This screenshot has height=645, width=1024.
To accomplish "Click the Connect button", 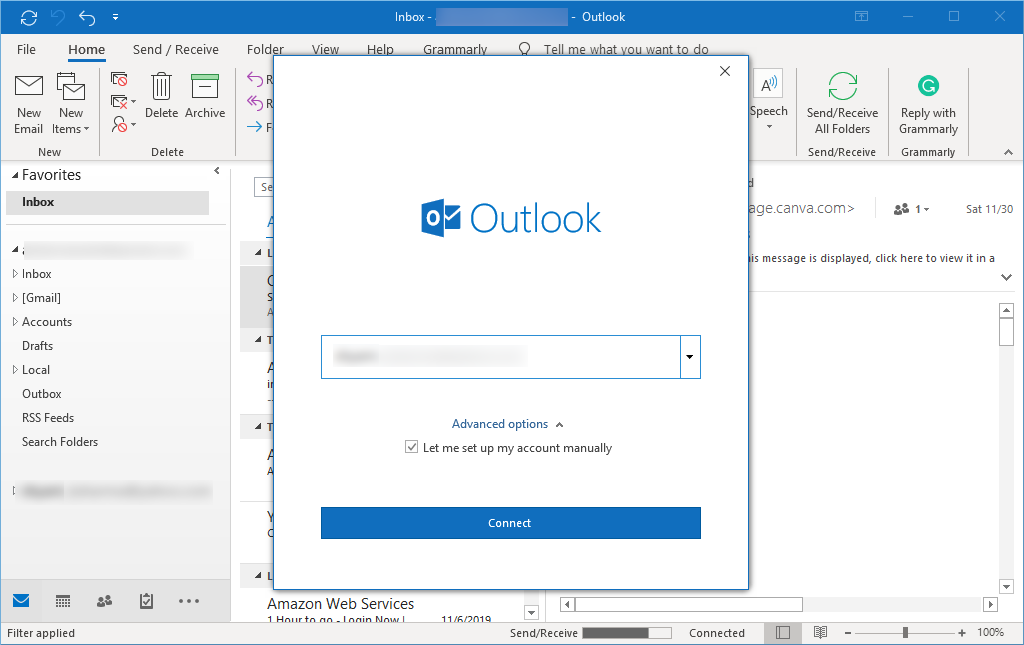I will [x=511, y=523].
